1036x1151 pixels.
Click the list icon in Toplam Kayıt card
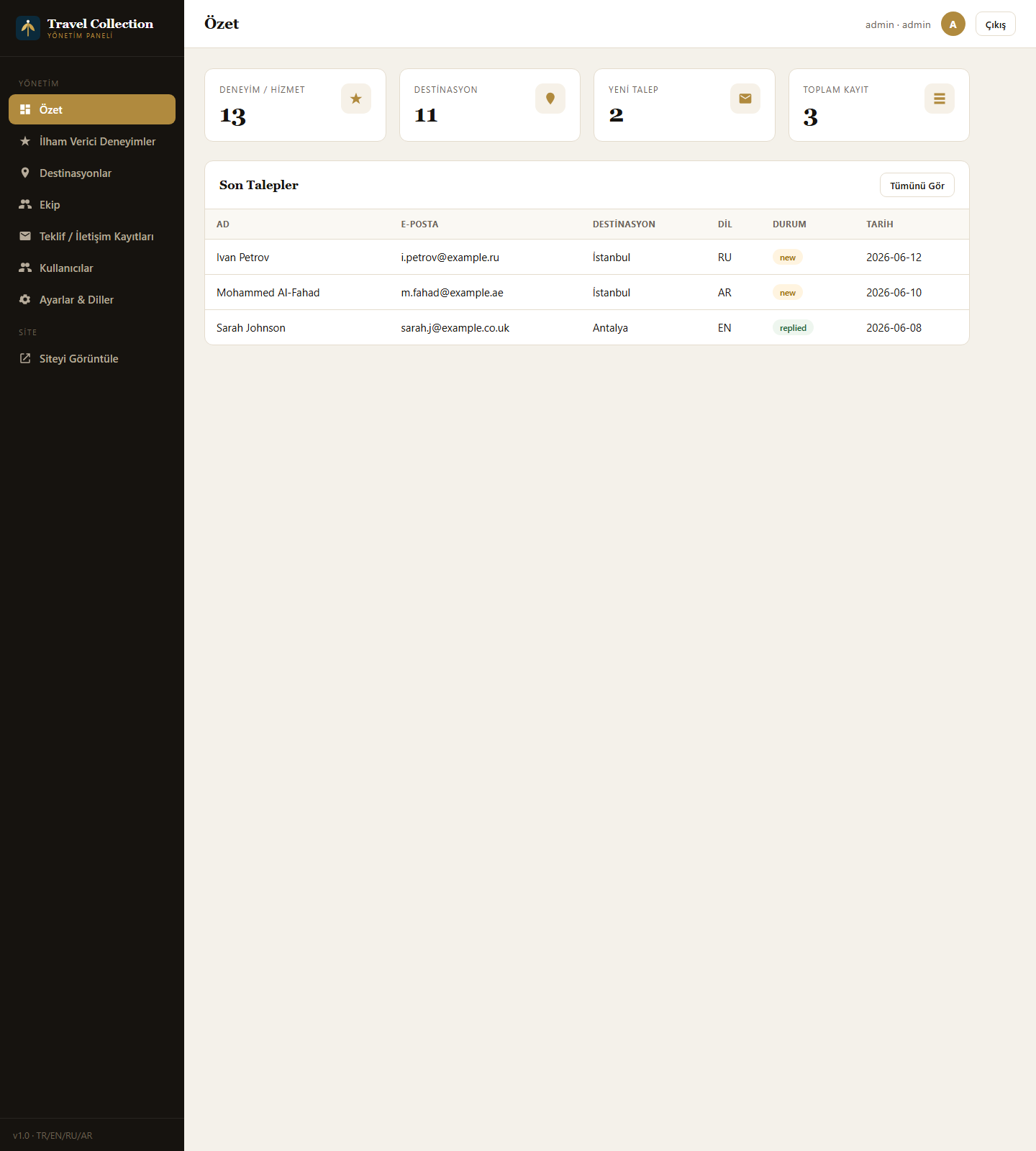pyautogui.click(x=940, y=99)
